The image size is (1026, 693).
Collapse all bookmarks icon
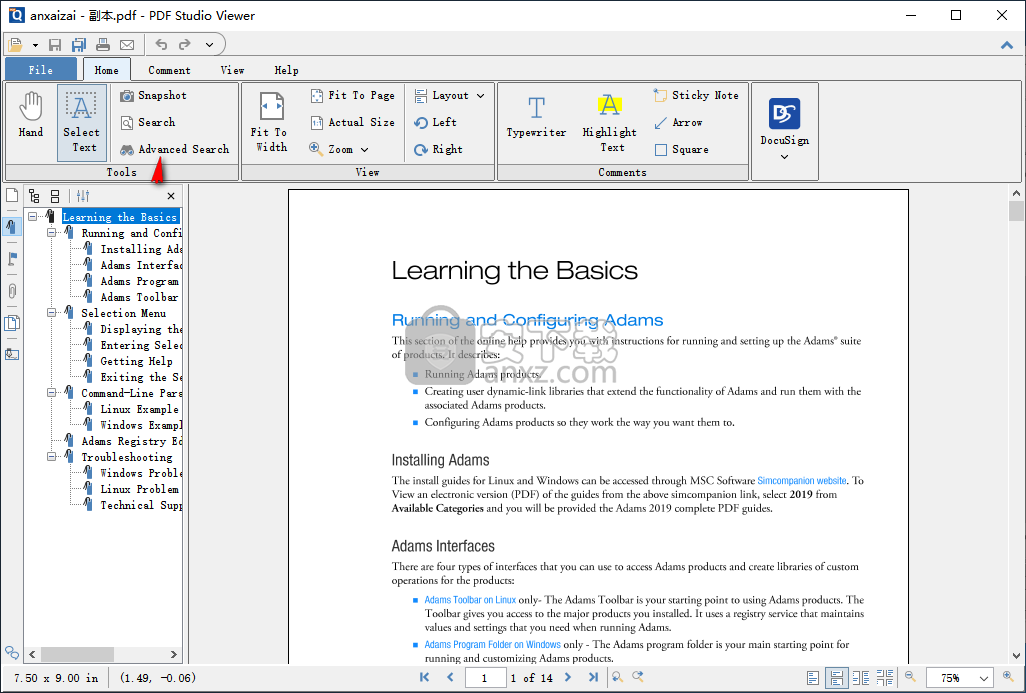click(56, 196)
